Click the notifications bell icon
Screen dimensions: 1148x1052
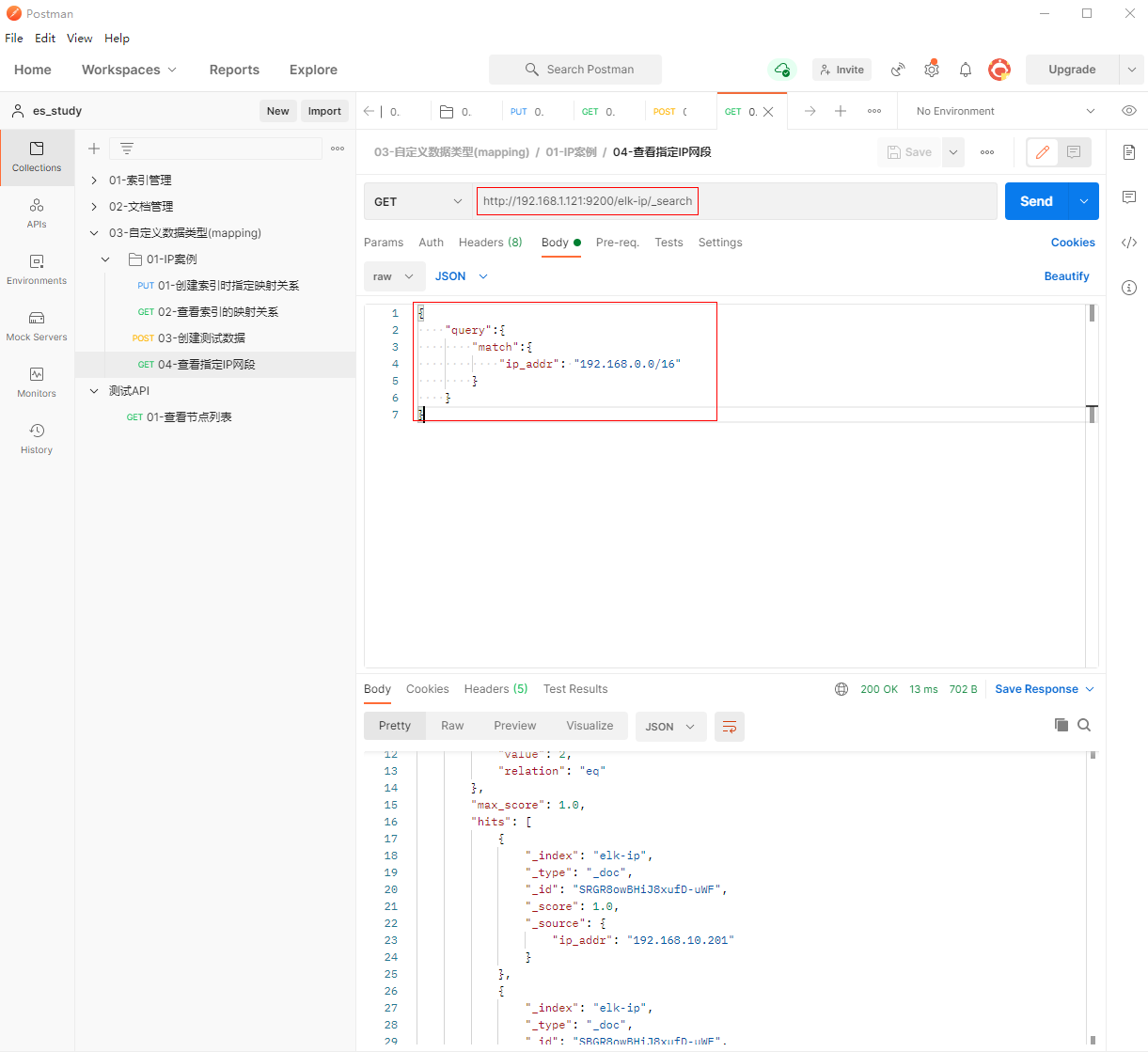click(966, 70)
